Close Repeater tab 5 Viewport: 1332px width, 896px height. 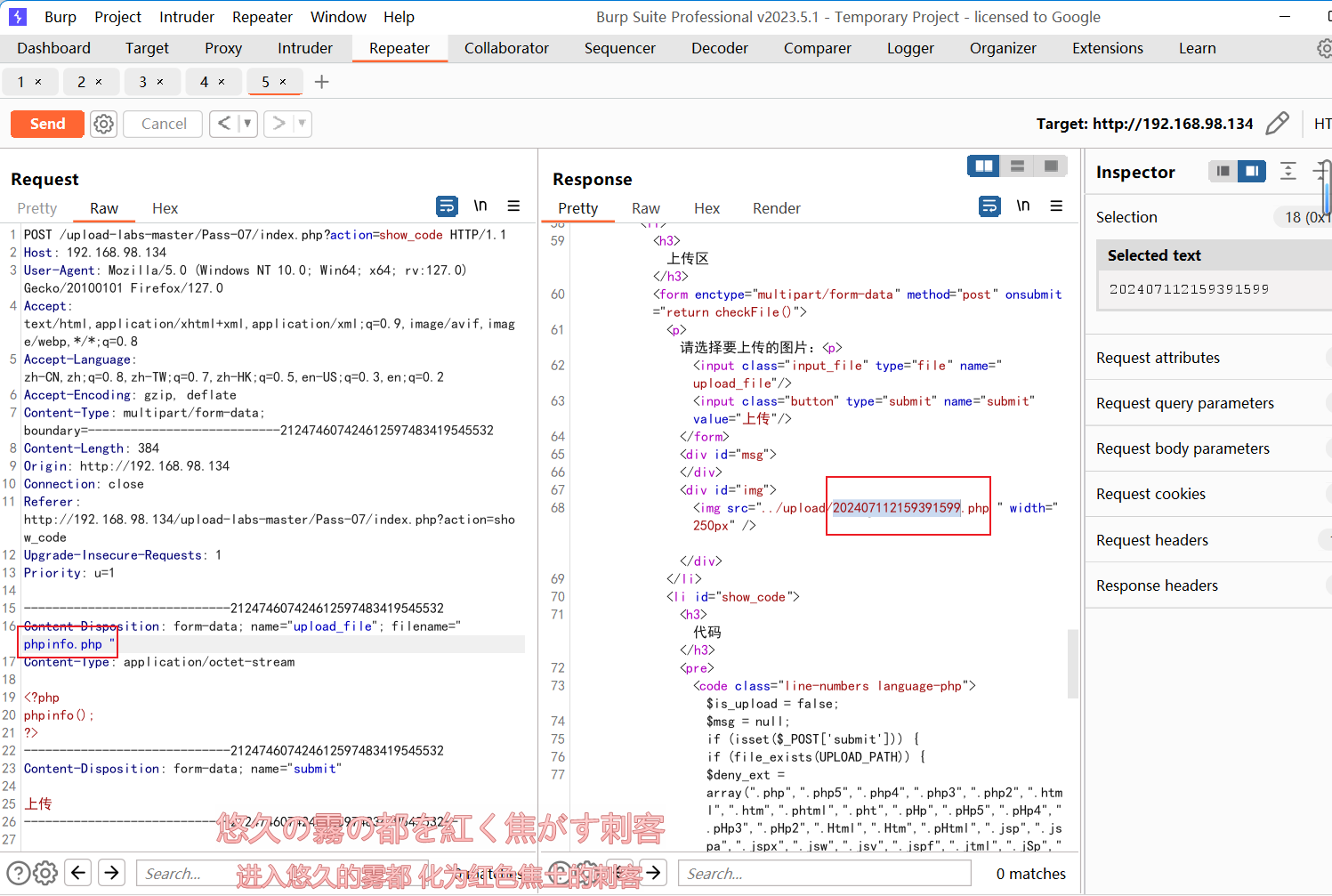tap(283, 82)
